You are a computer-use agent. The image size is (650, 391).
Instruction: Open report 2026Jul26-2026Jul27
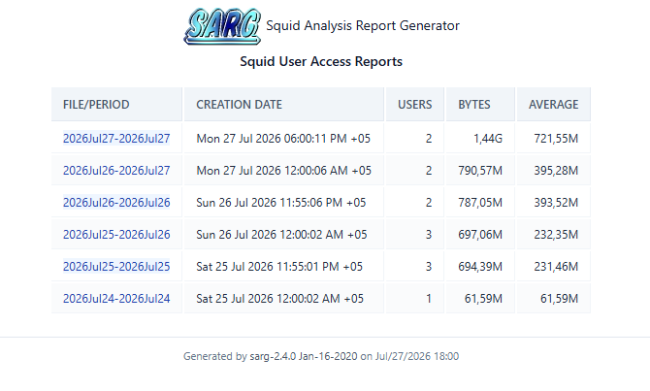116,170
